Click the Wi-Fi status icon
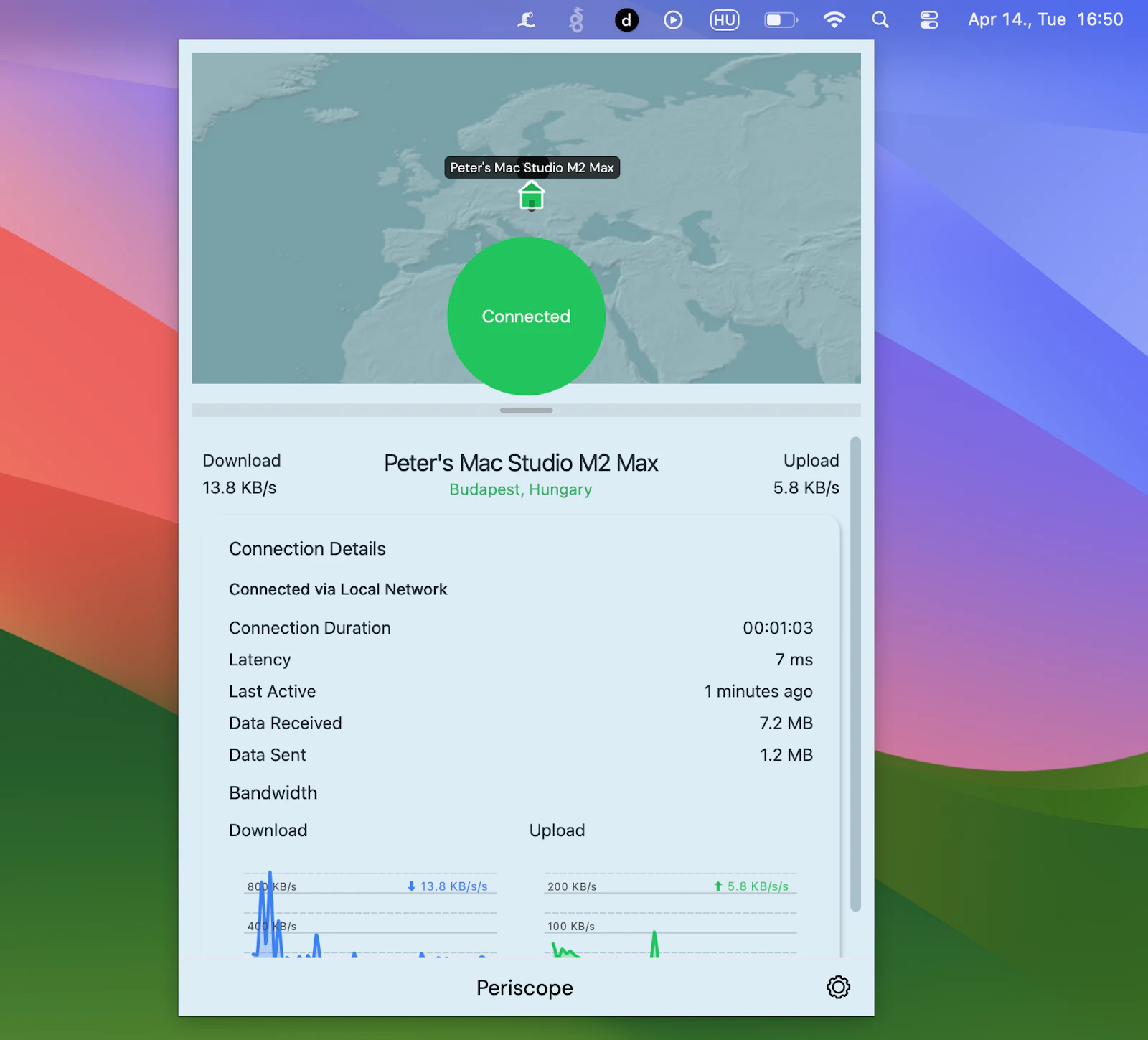The width and height of the screenshot is (1148, 1040). coord(833,19)
